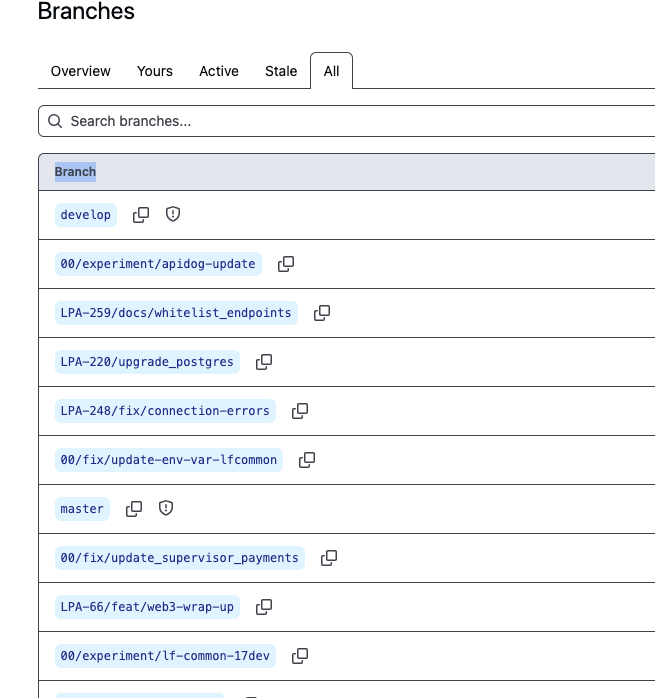
Task: Copy the LPA-259/docs/whitelist_endpoints branch name
Action: tap(322, 313)
